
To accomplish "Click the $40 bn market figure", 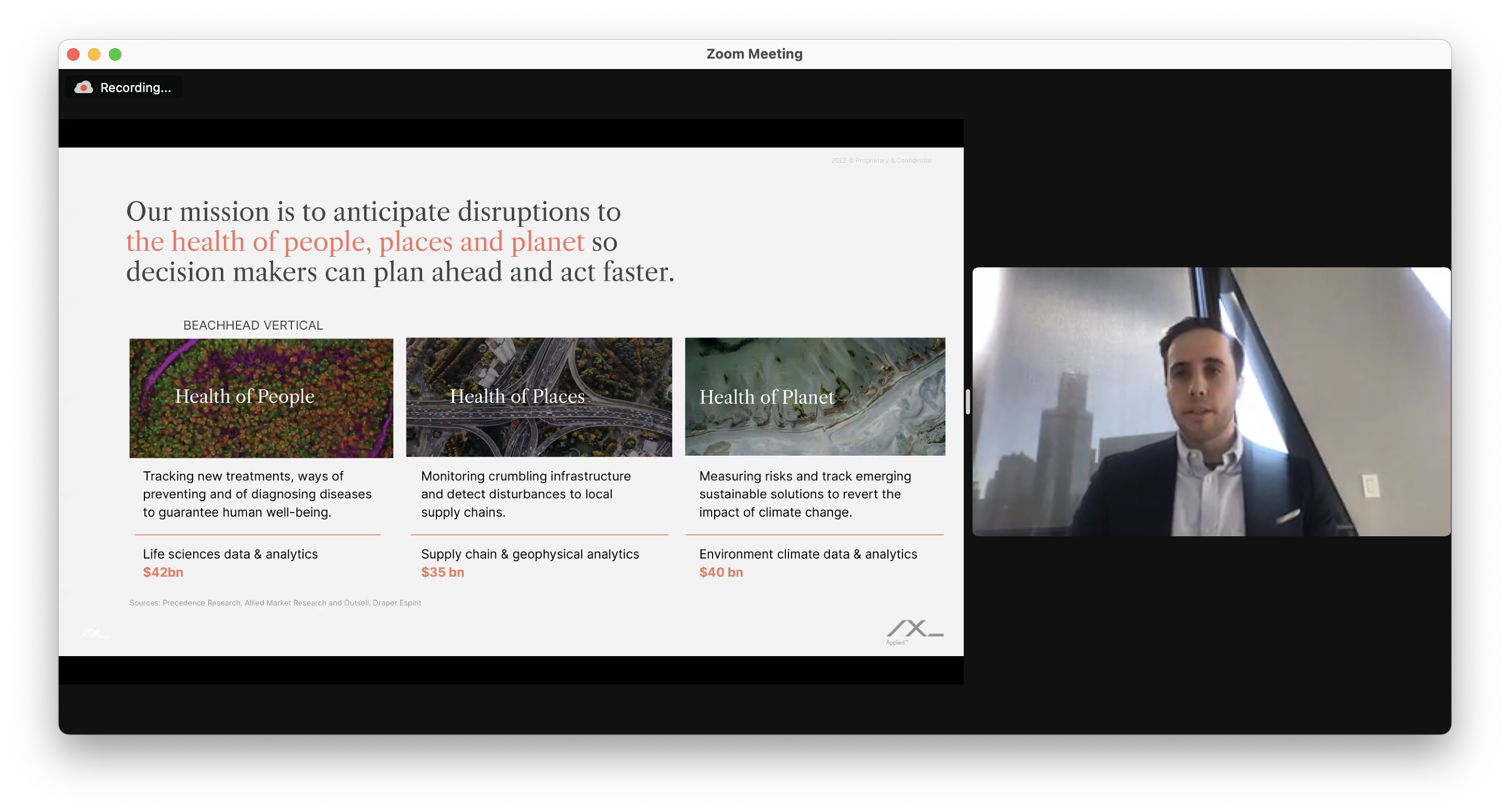I will point(720,572).
